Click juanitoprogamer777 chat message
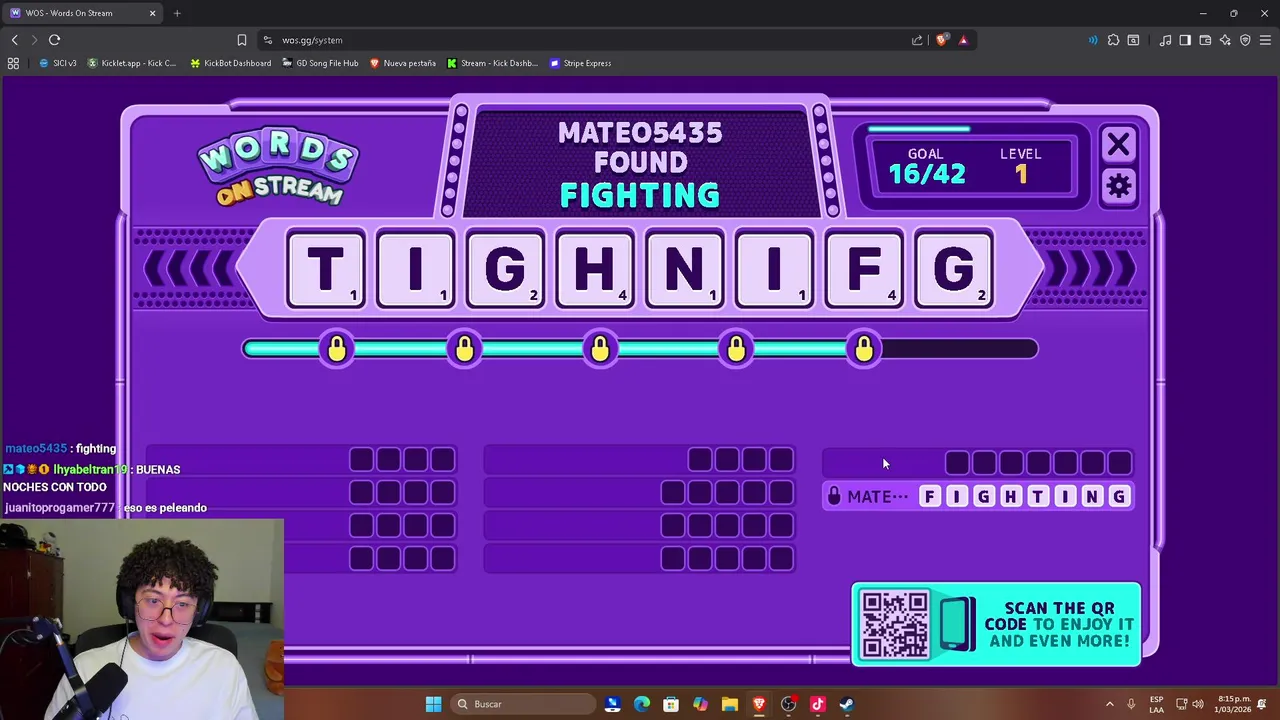The width and height of the screenshot is (1280, 720). click(x=105, y=508)
